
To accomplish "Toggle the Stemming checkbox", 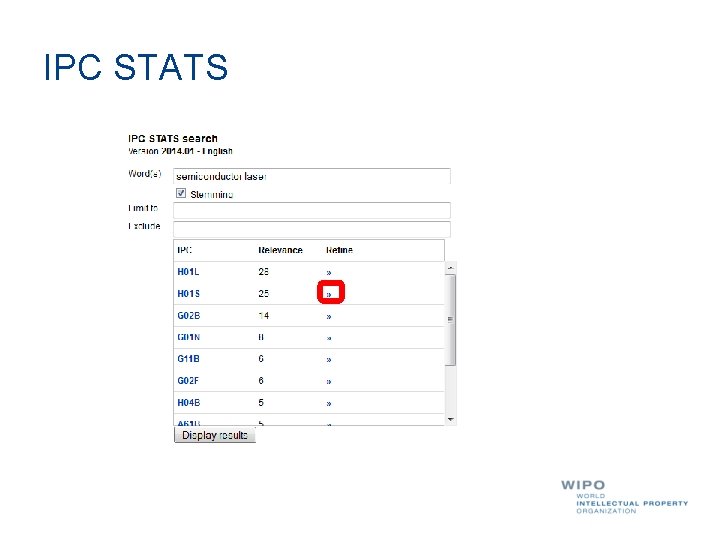I will pyautogui.click(x=181, y=193).
